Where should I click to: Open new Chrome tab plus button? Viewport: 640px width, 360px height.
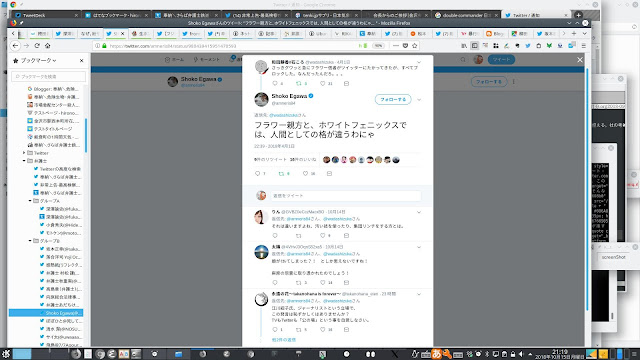click(578, 15)
